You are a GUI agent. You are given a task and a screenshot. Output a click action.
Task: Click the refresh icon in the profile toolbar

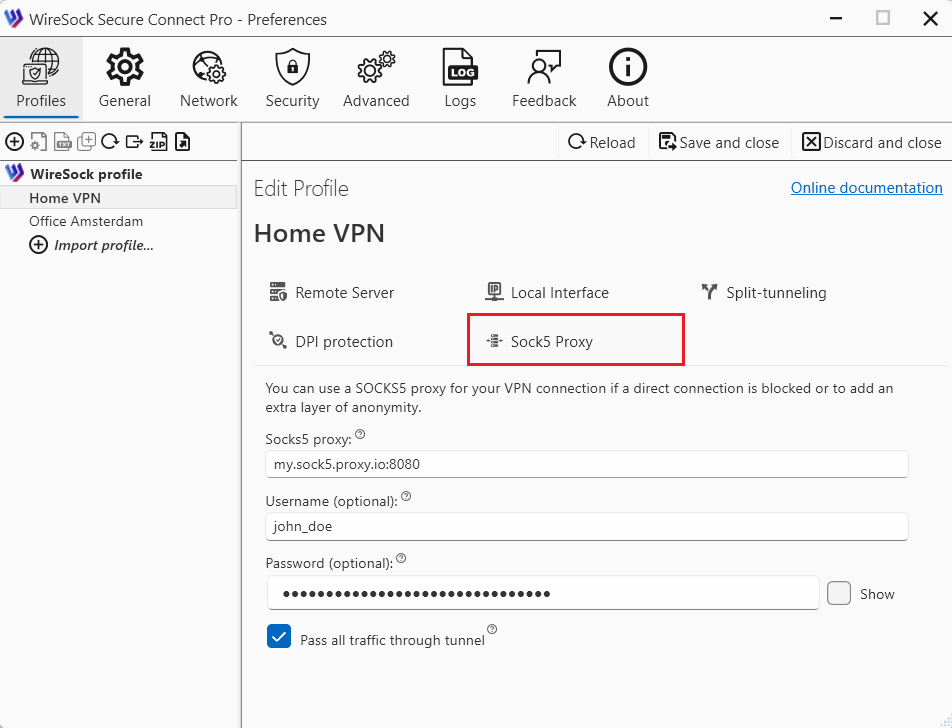tap(110, 141)
